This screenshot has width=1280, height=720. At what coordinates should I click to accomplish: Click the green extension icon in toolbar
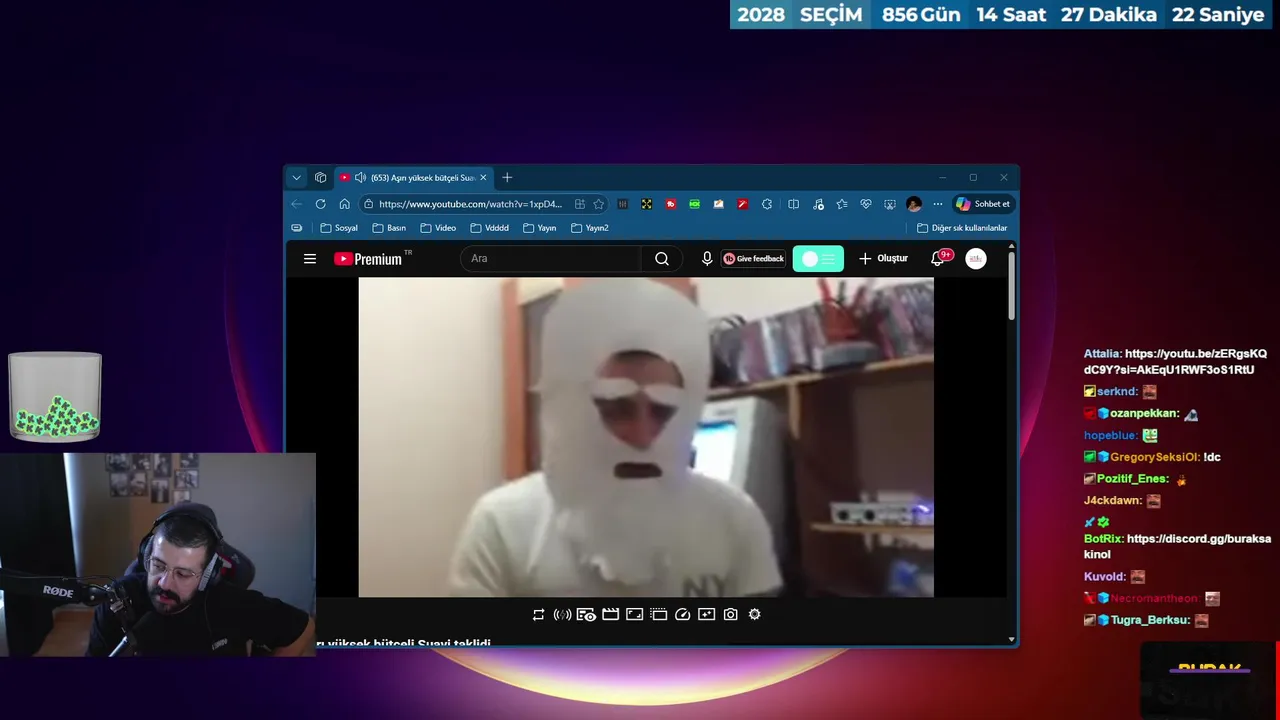[694, 204]
